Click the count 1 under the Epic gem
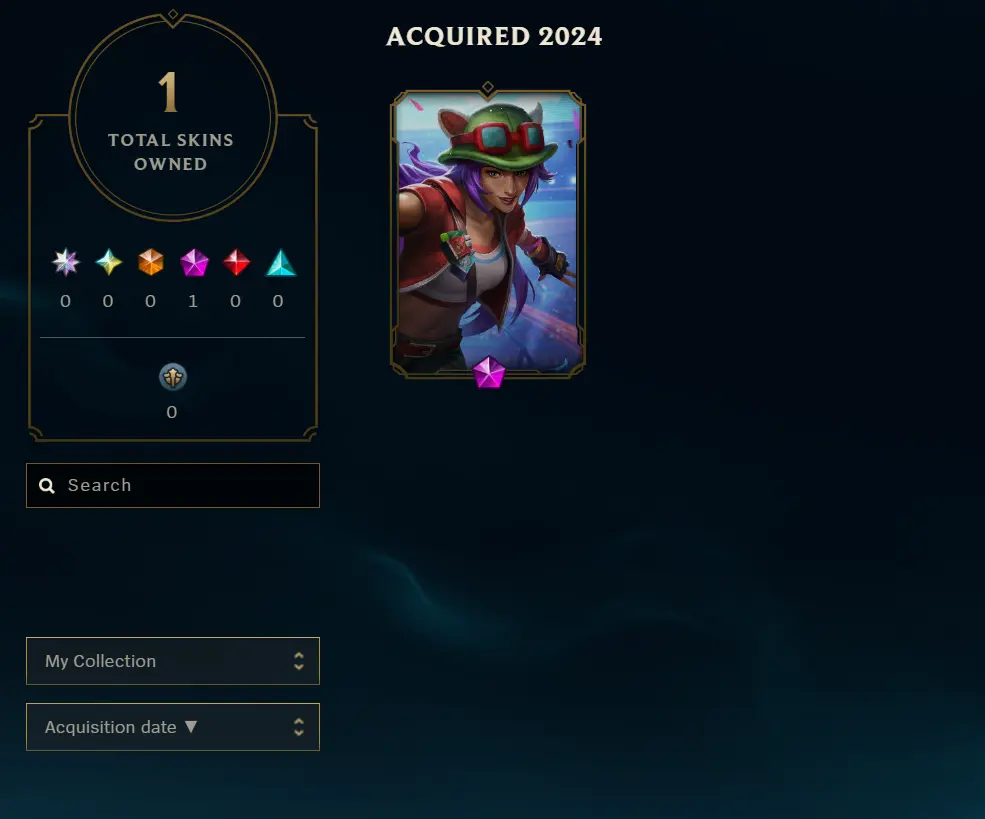 coord(193,301)
